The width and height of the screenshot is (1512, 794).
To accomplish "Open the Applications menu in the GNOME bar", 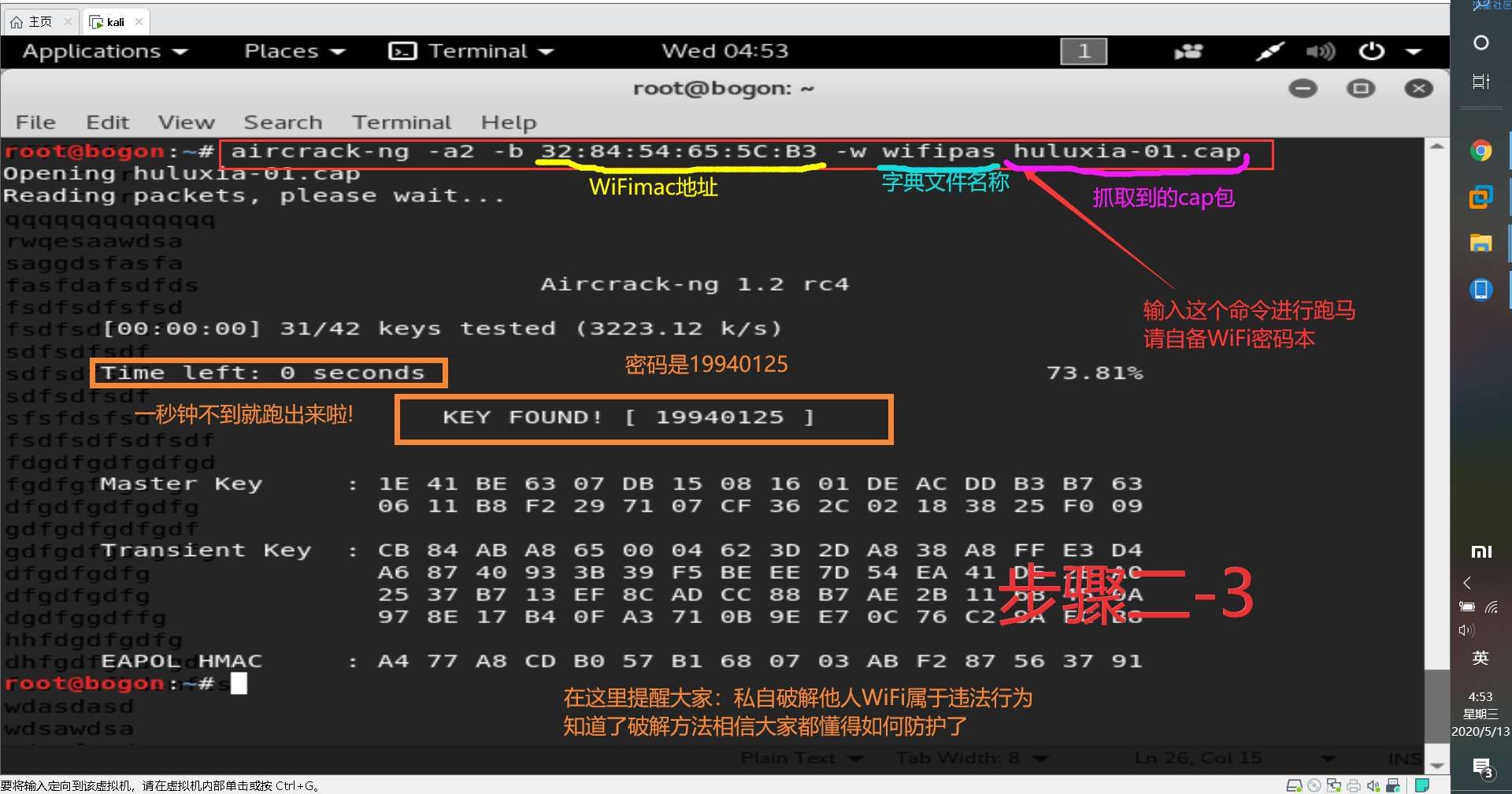I will (x=105, y=51).
